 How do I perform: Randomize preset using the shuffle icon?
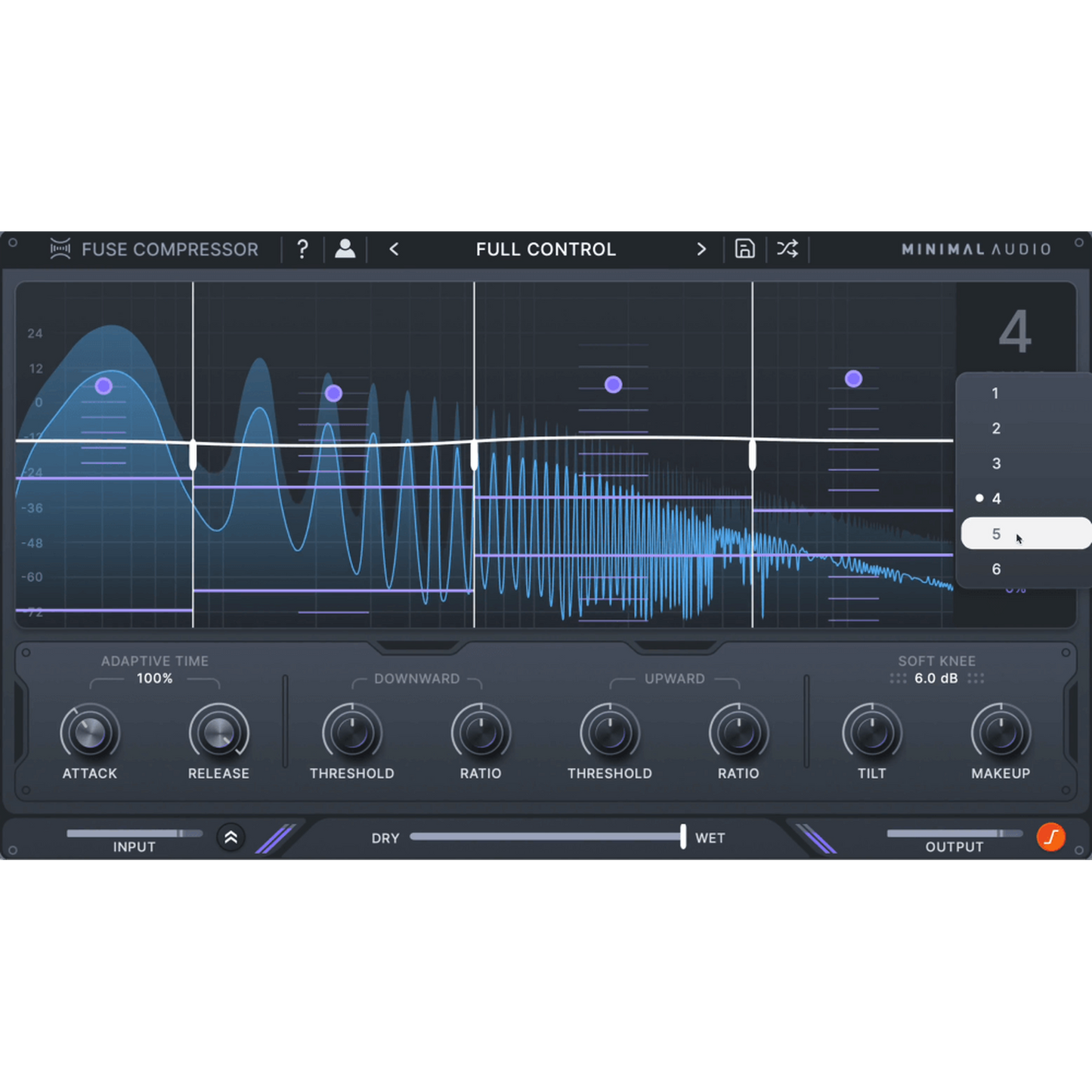tap(787, 249)
